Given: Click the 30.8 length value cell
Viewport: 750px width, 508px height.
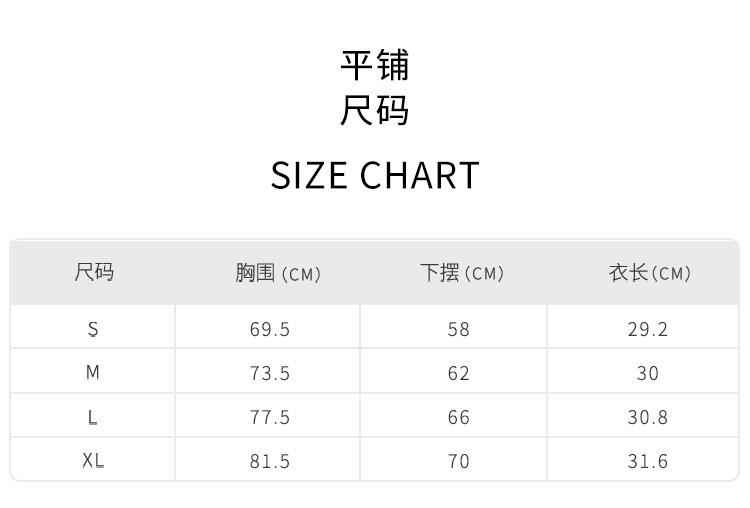Looking at the screenshot, I should [648, 417].
